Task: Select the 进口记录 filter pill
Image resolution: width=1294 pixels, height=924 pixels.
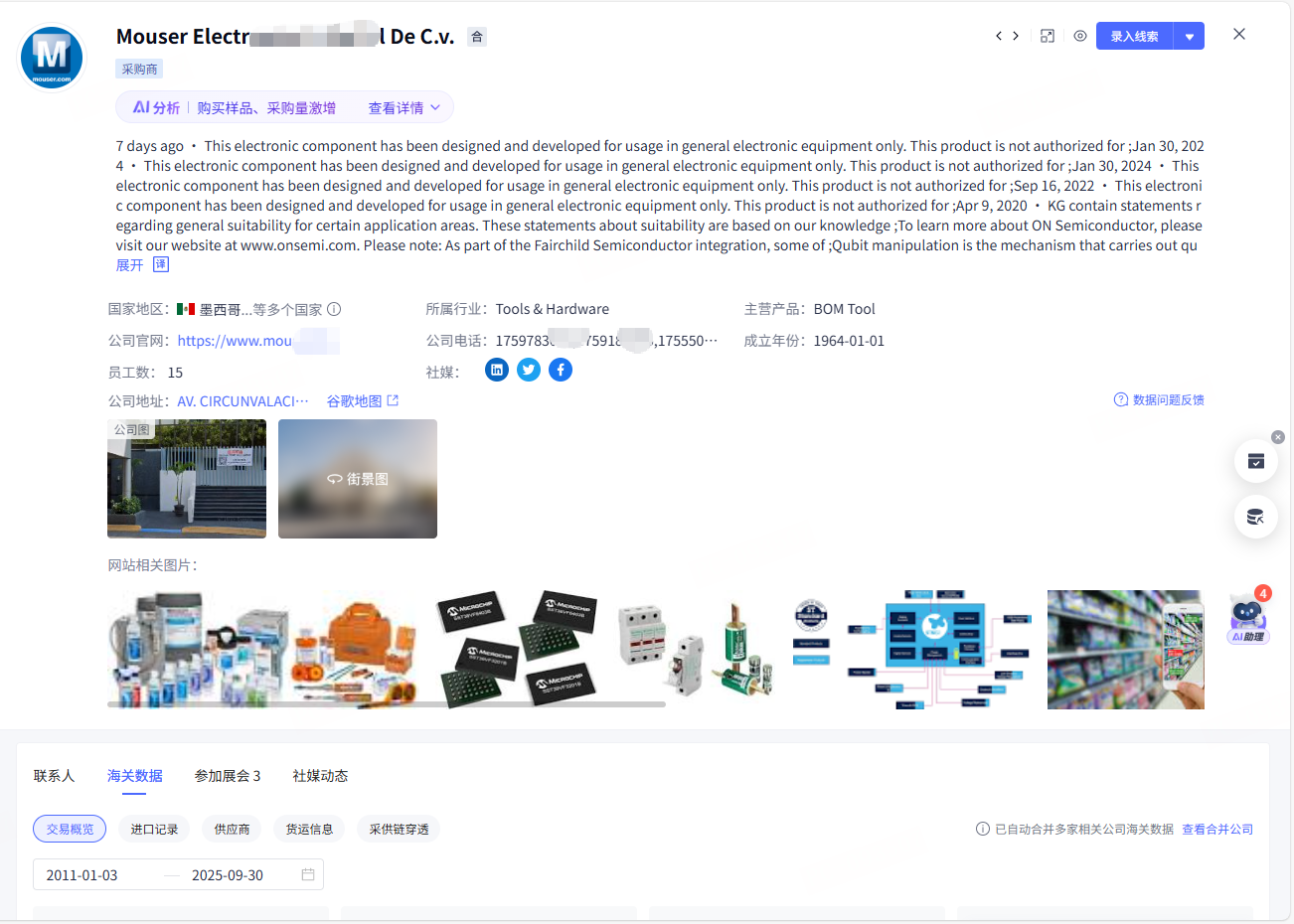Action: 154,829
